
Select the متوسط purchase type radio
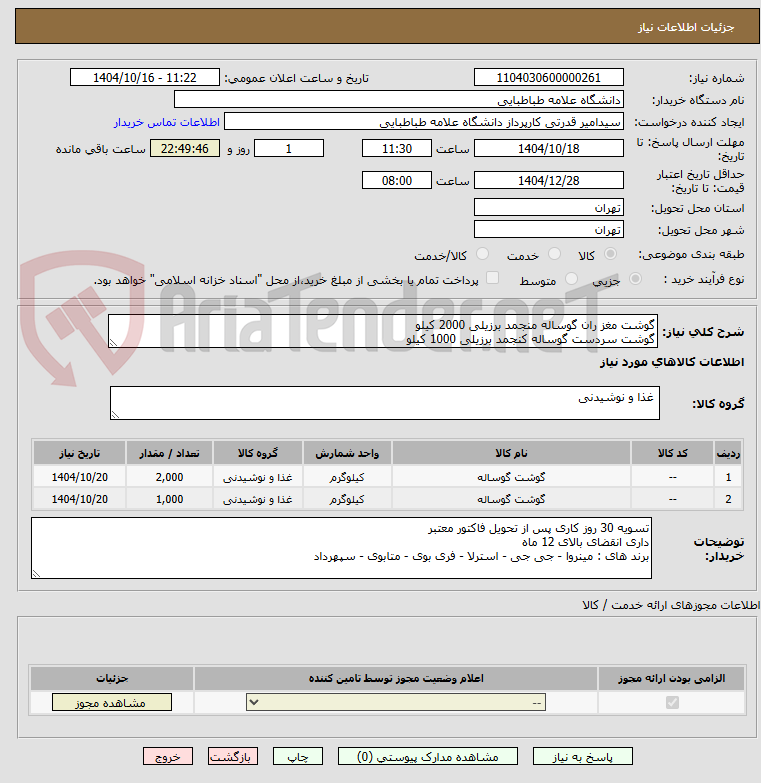pyautogui.click(x=571, y=278)
